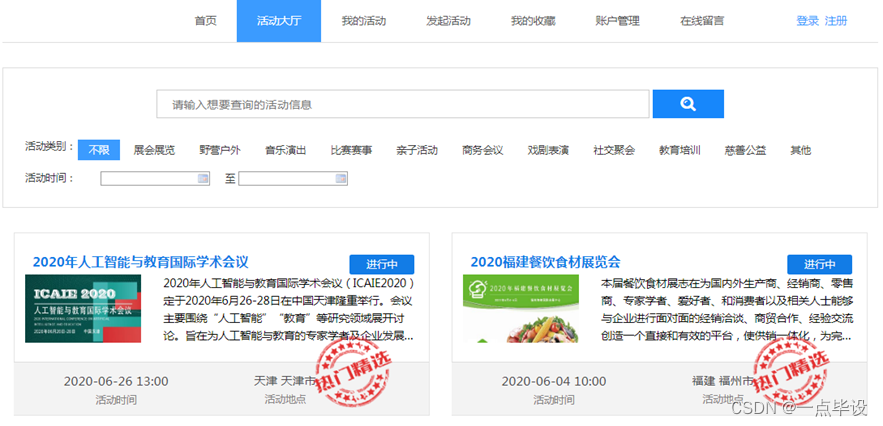Open calendar icon in end date field
883x426 pixels.
point(341,179)
